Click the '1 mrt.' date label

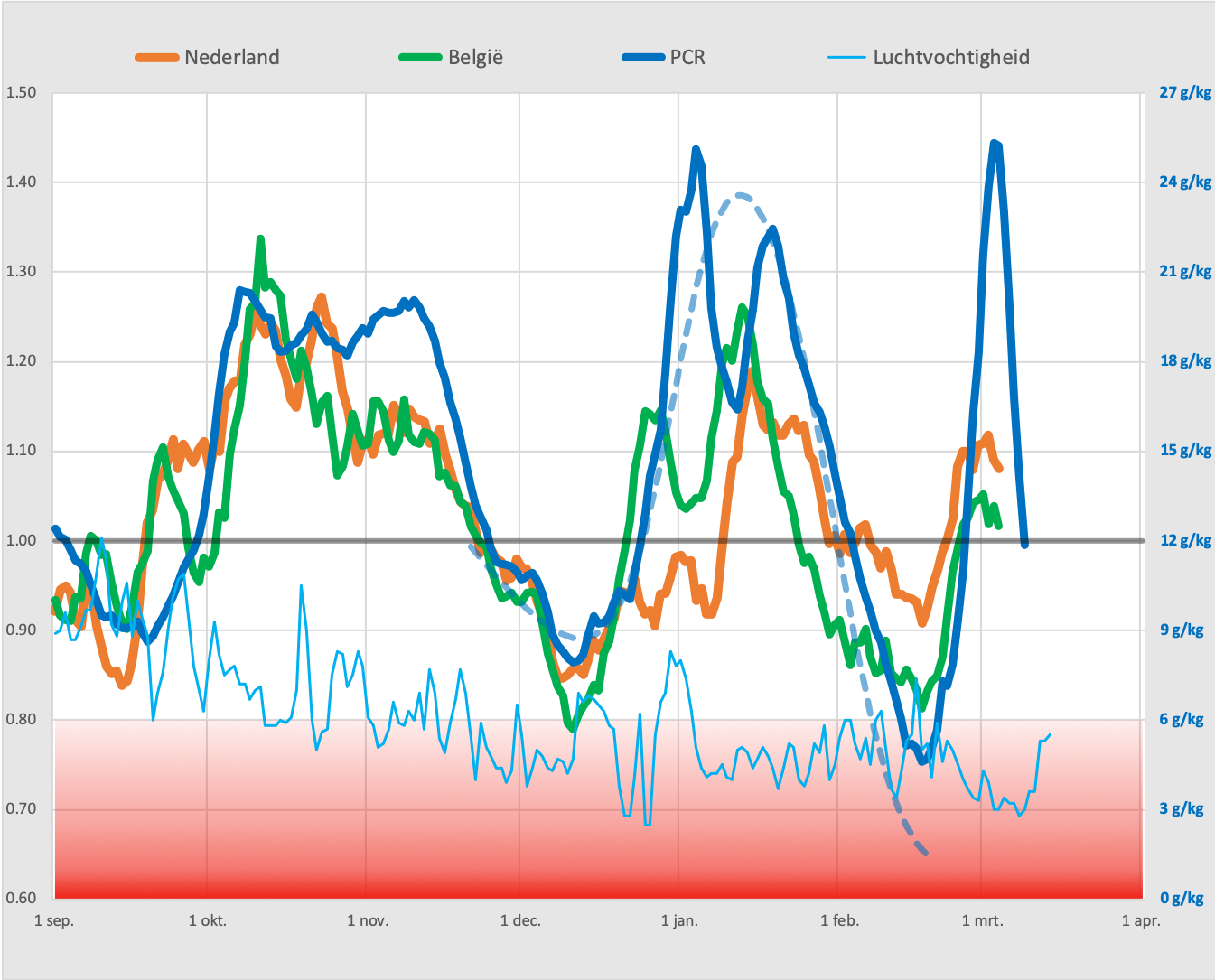coord(982,920)
